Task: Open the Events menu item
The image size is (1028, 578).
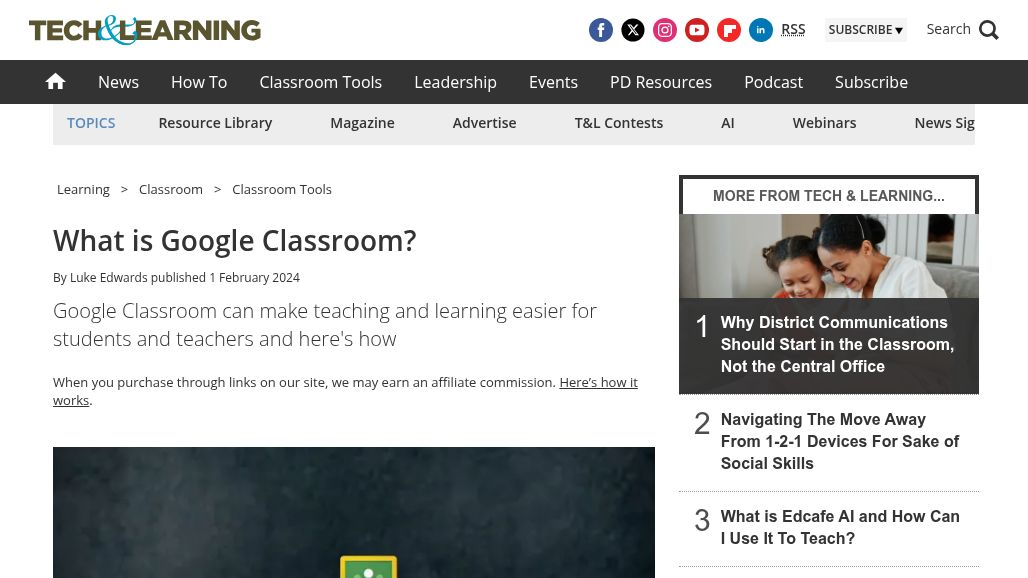Action: [553, 82]
